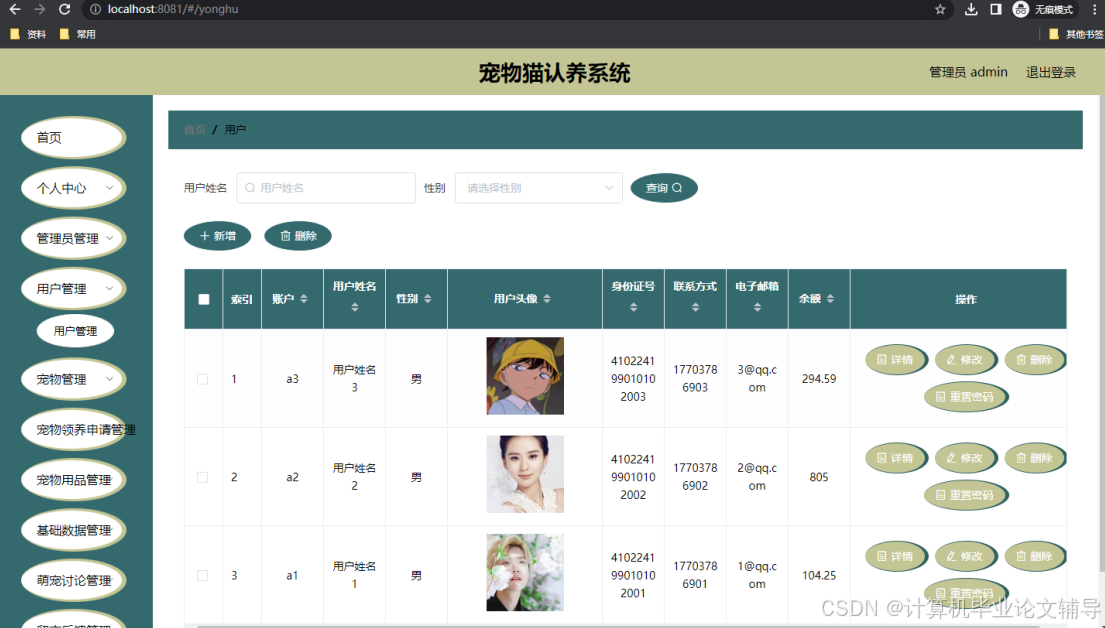Screen dimensions: 1105x628
Task: Sort table by 电子邮箱 column arrows
Action: (758, 307)
